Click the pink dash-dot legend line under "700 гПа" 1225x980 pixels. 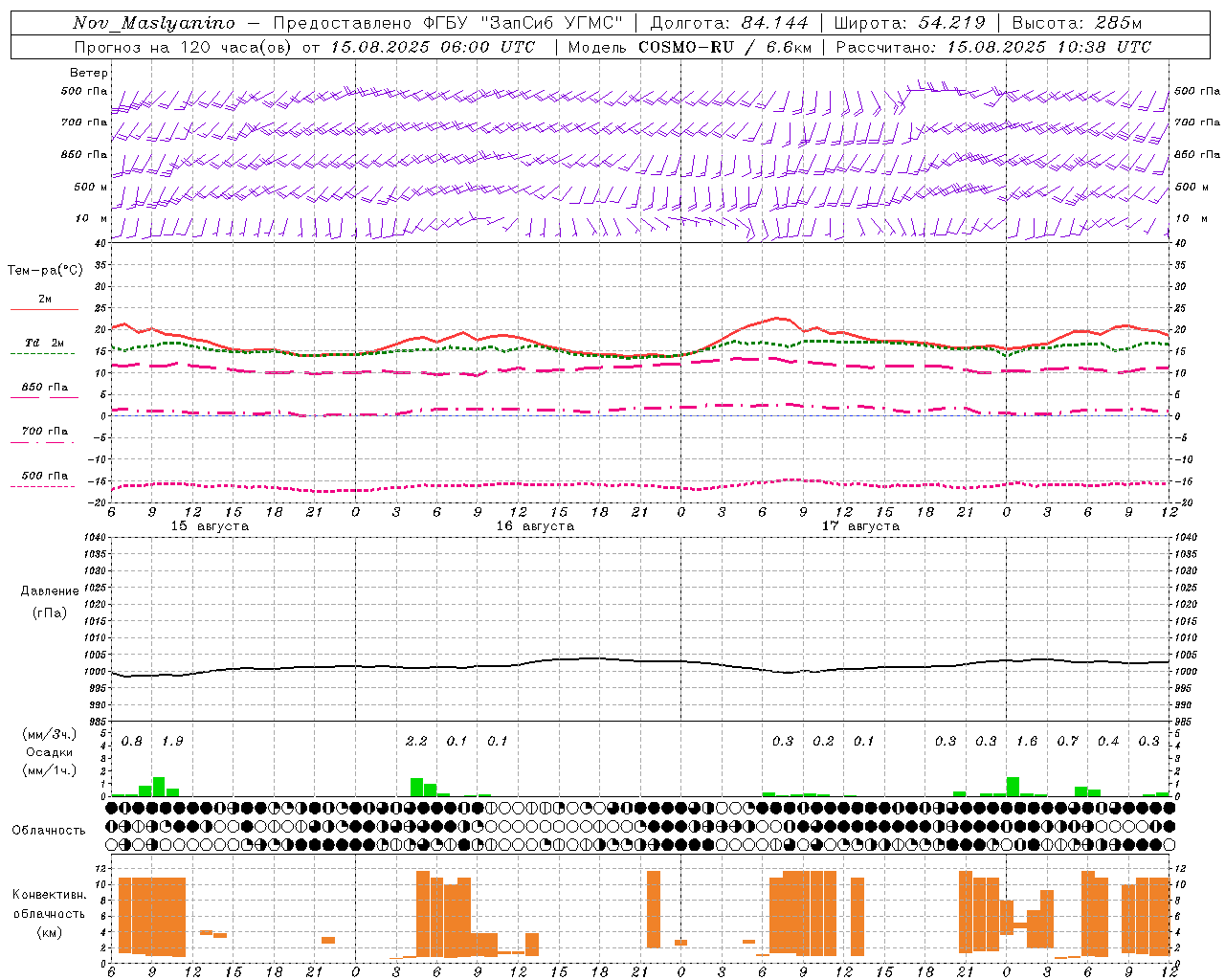(42, 442)
